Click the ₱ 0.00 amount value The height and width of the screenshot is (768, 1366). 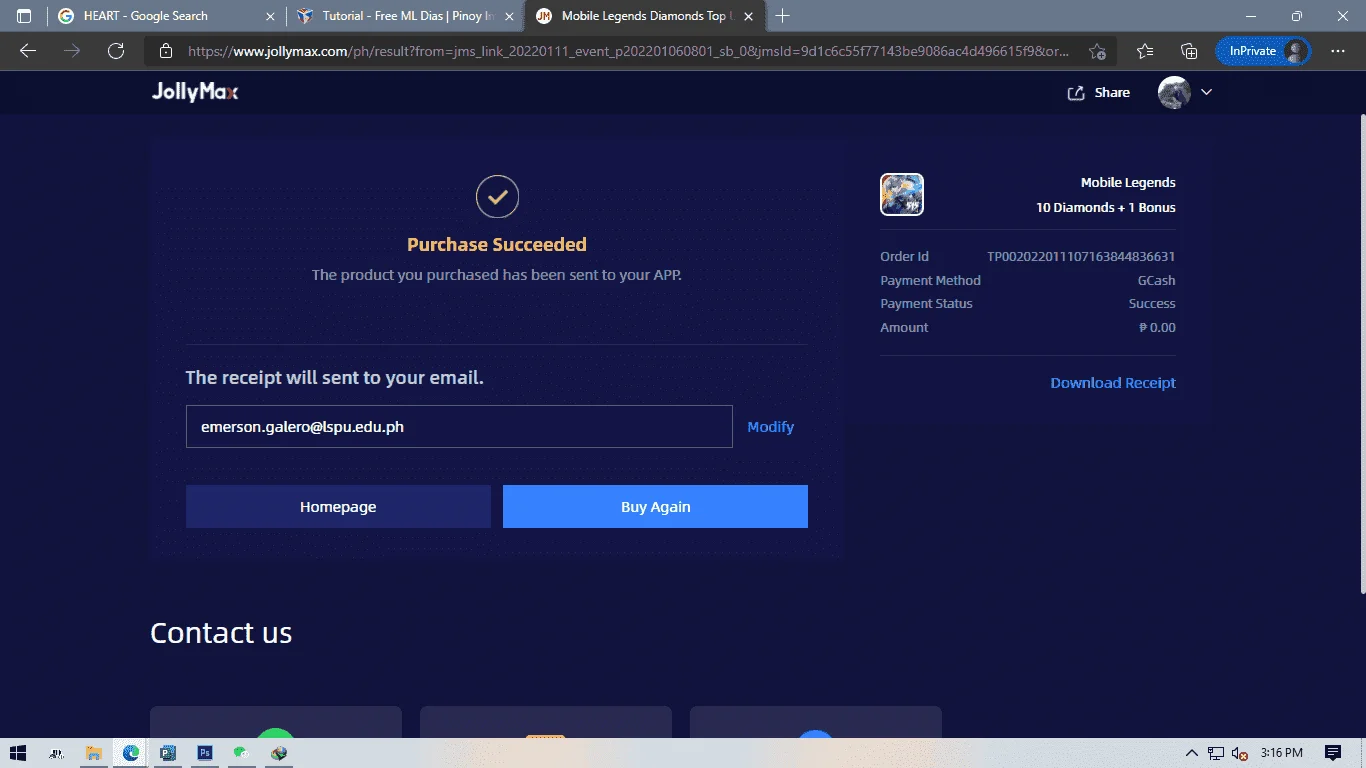click(1157, 327)
